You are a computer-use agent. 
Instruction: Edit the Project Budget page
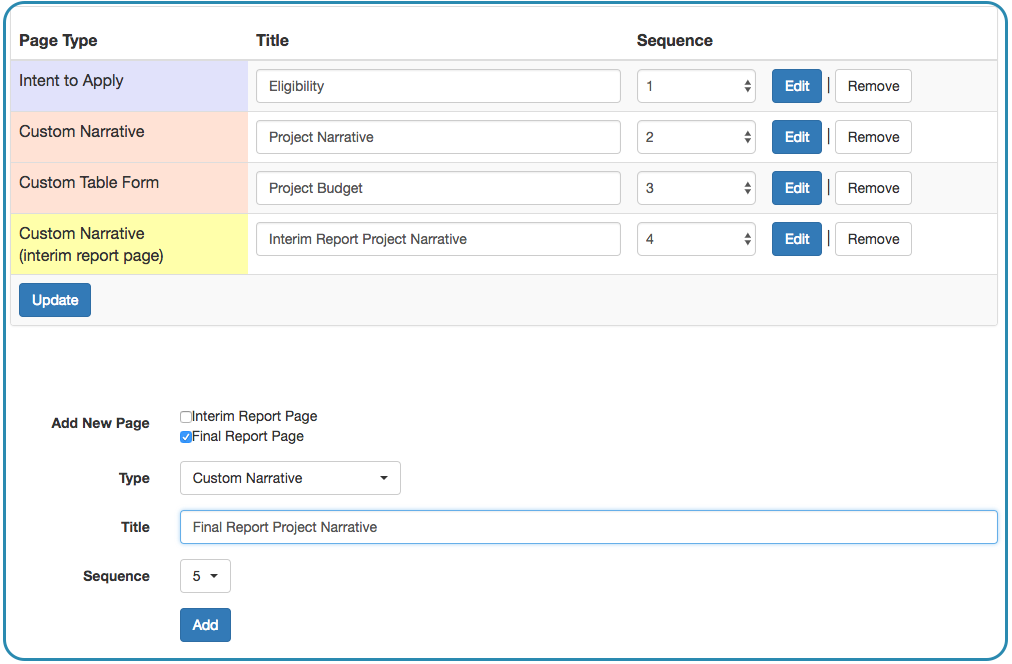pos(796,188)
